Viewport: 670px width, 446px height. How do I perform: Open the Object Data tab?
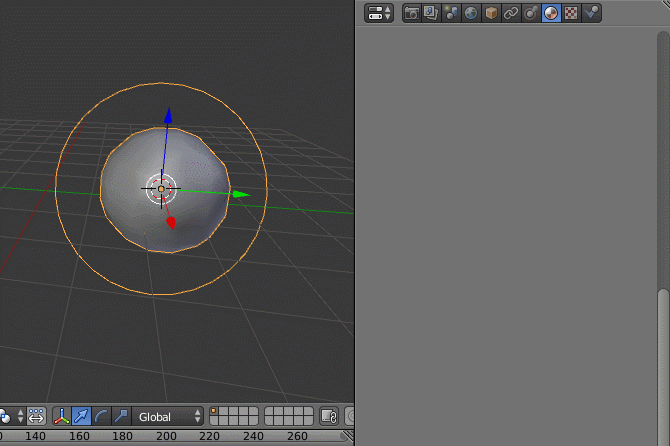[x=531, y=13]
